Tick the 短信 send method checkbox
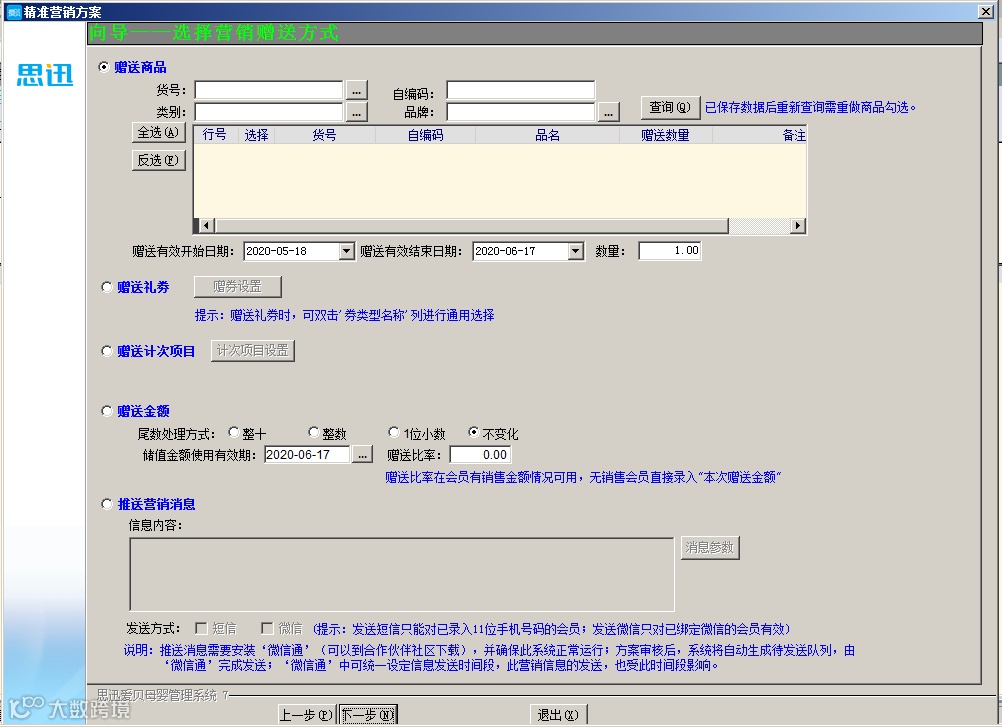The height and width of the screenshot is (727, 1002). pos(201,628)
